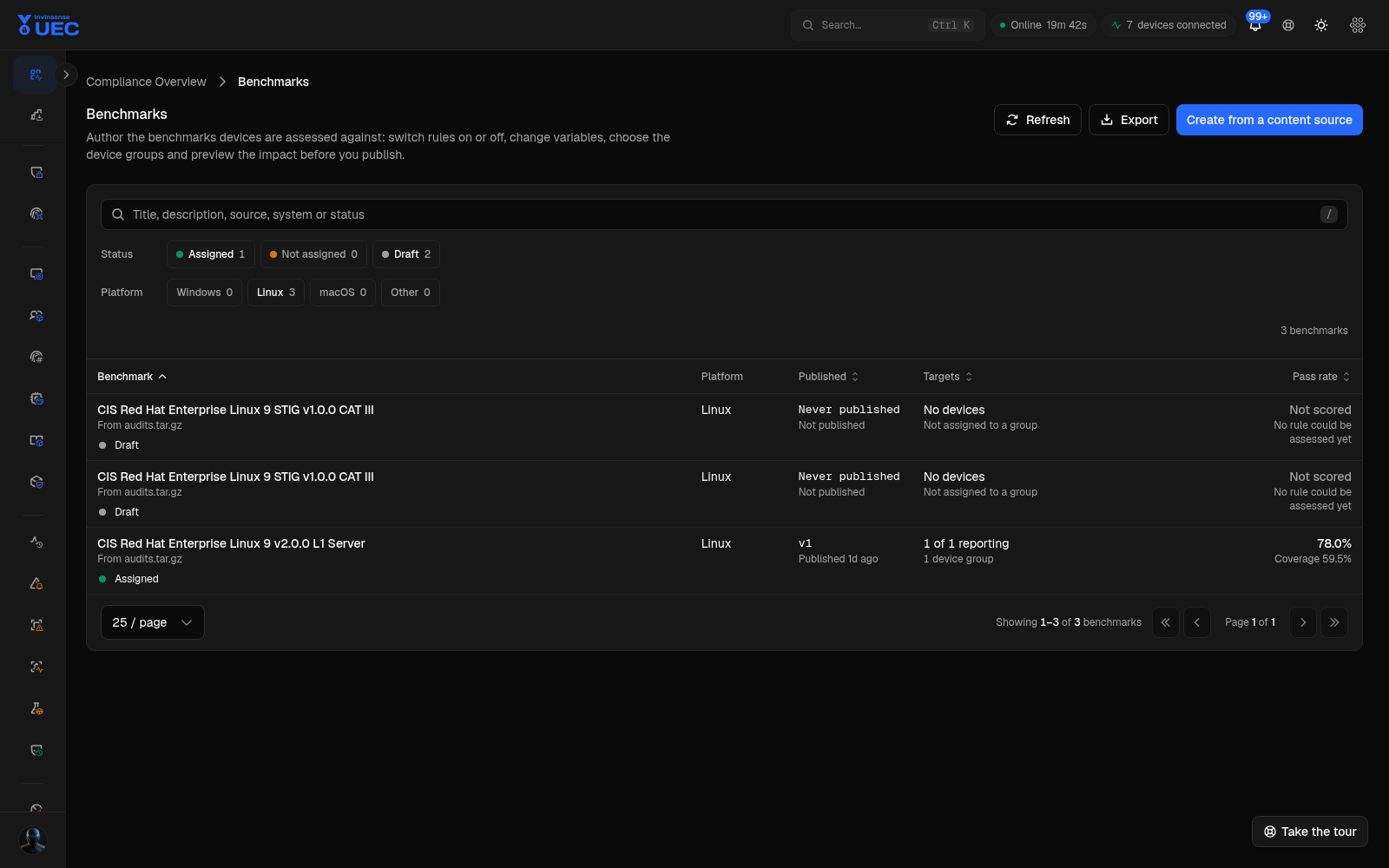The image size is (1389, 868).
Task: Go to the first page of benchmarks
Action: [1166, 622]
